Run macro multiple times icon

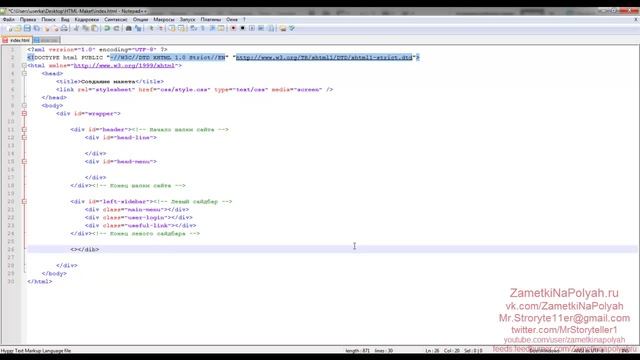coord(261,29)
